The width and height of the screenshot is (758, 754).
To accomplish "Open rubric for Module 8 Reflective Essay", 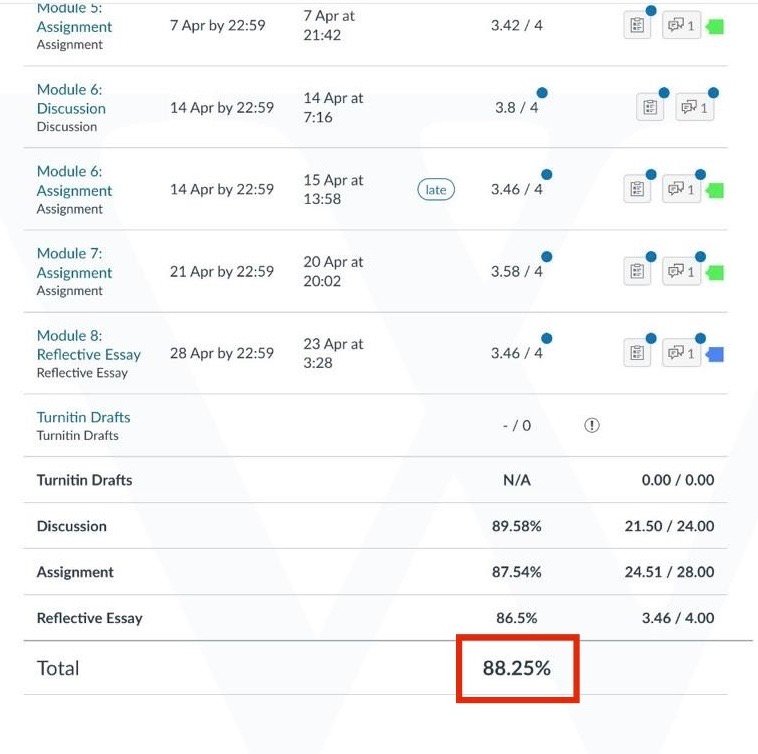I will pyautogui.click(x=637, y=353).
